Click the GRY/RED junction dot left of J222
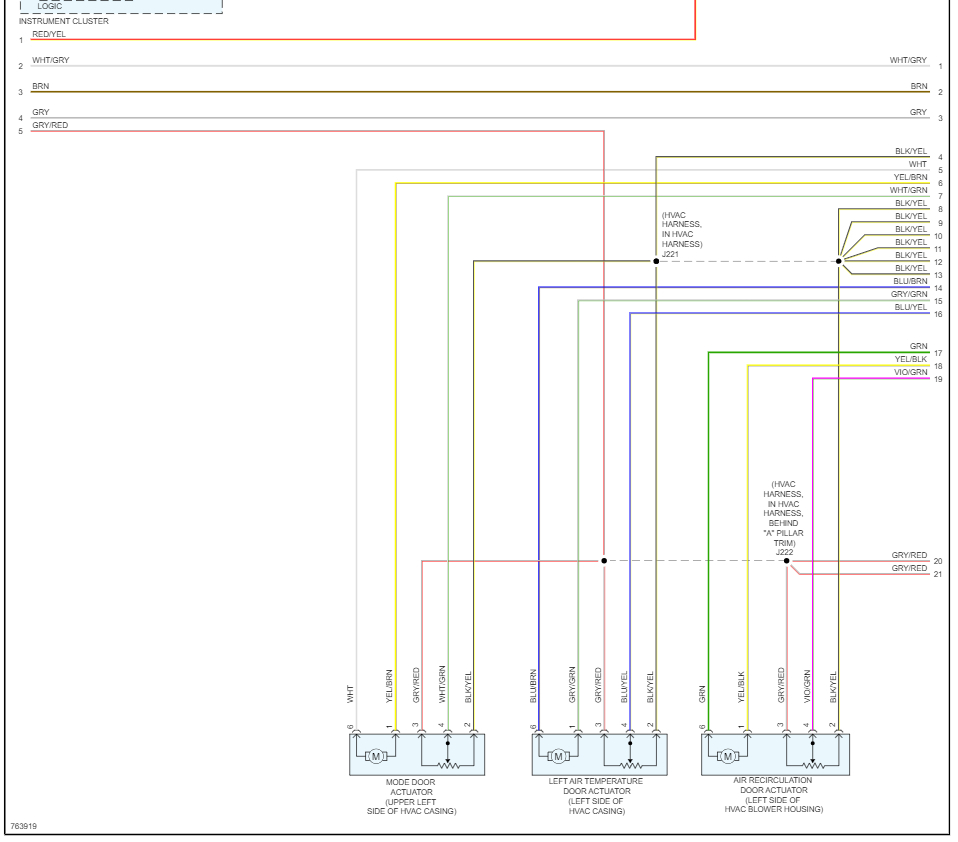The height and width of the screenshot is (842, 958). (604, 561)
